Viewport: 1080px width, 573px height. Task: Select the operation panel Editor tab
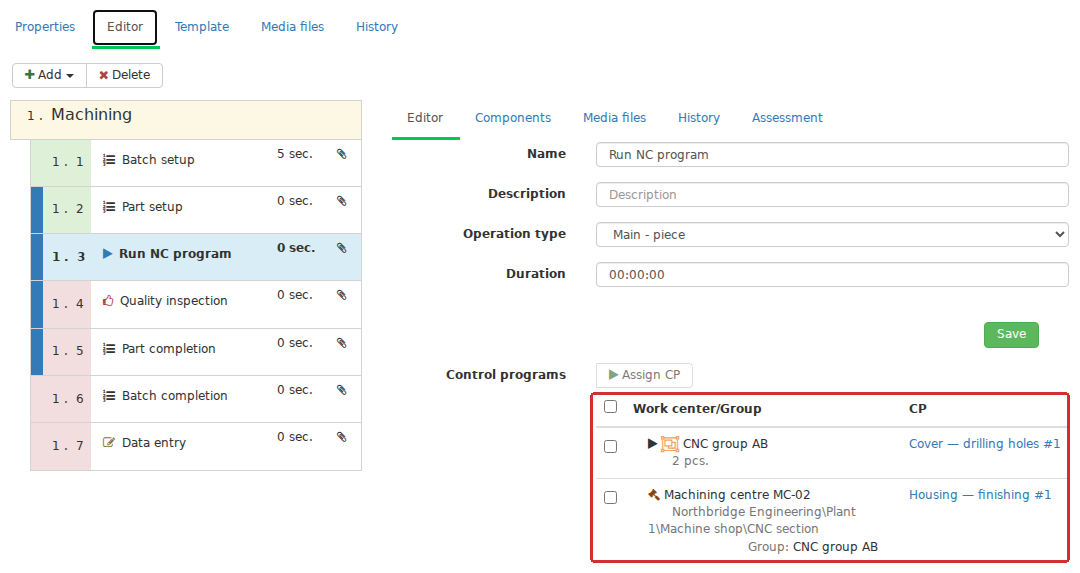(x=425, y=118)
